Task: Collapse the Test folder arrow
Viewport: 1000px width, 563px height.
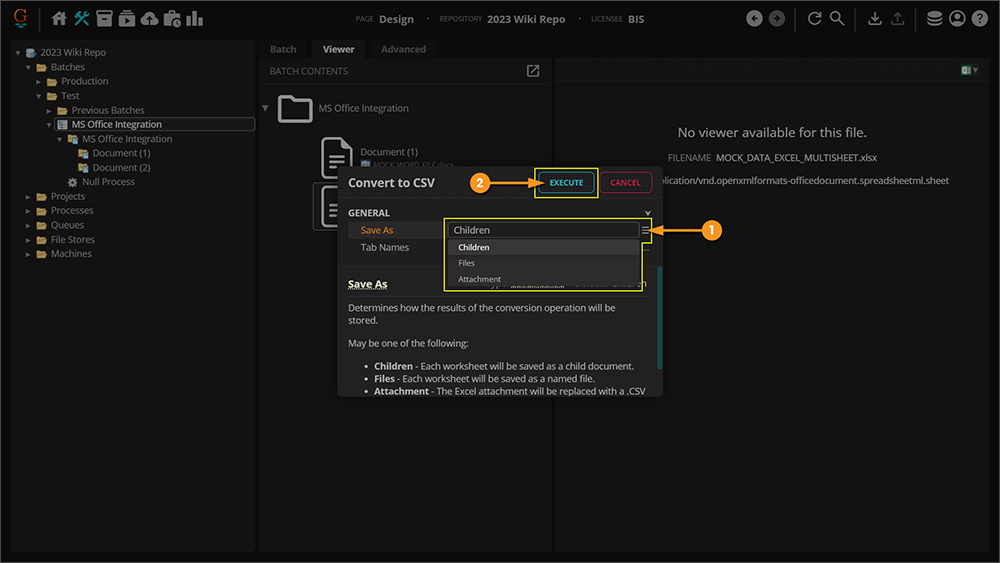Action: tap(38, 96)
